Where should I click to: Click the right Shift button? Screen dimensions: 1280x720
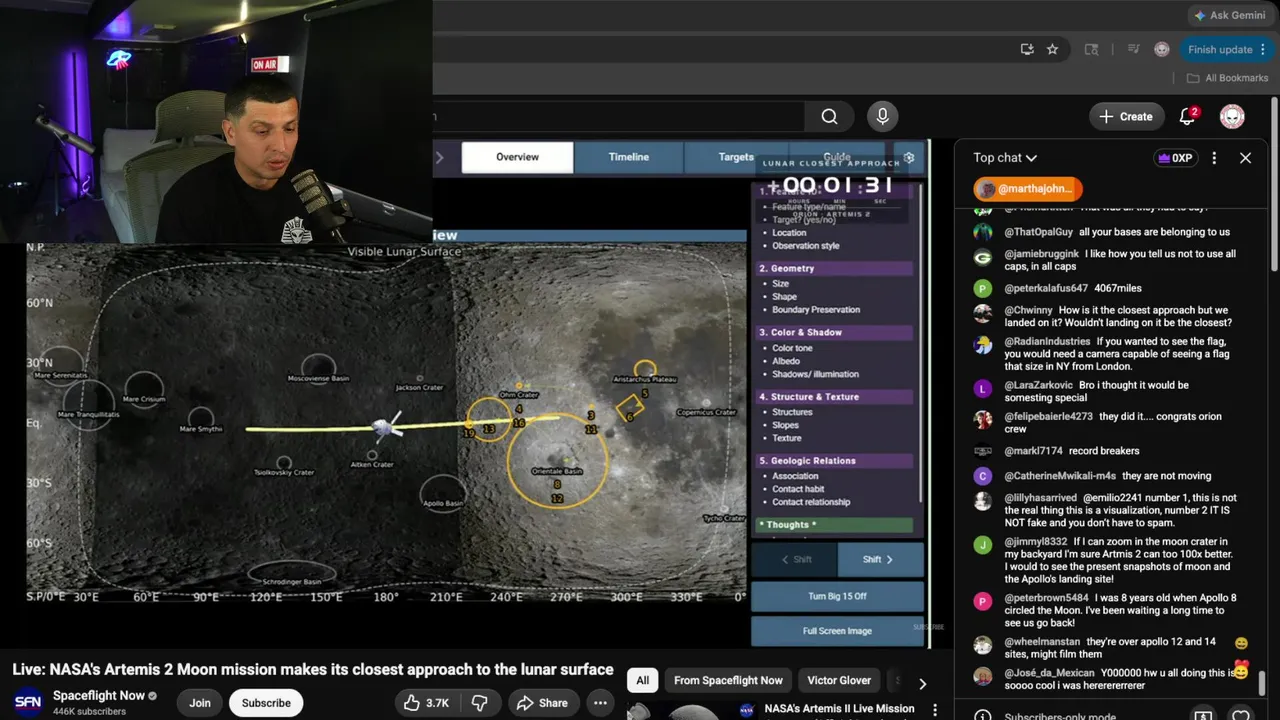click(879, 560)
